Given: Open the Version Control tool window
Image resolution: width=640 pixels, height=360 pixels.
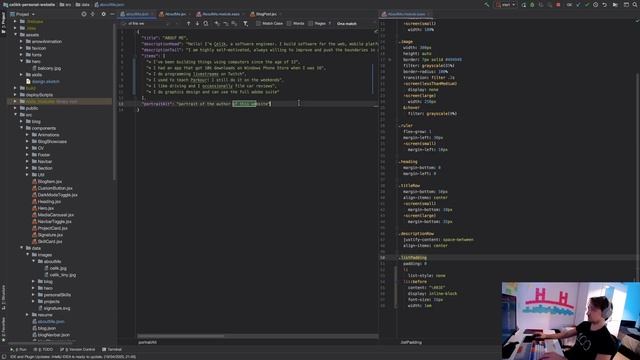Looking at the screenshot, I should click(x=78, y=349).
